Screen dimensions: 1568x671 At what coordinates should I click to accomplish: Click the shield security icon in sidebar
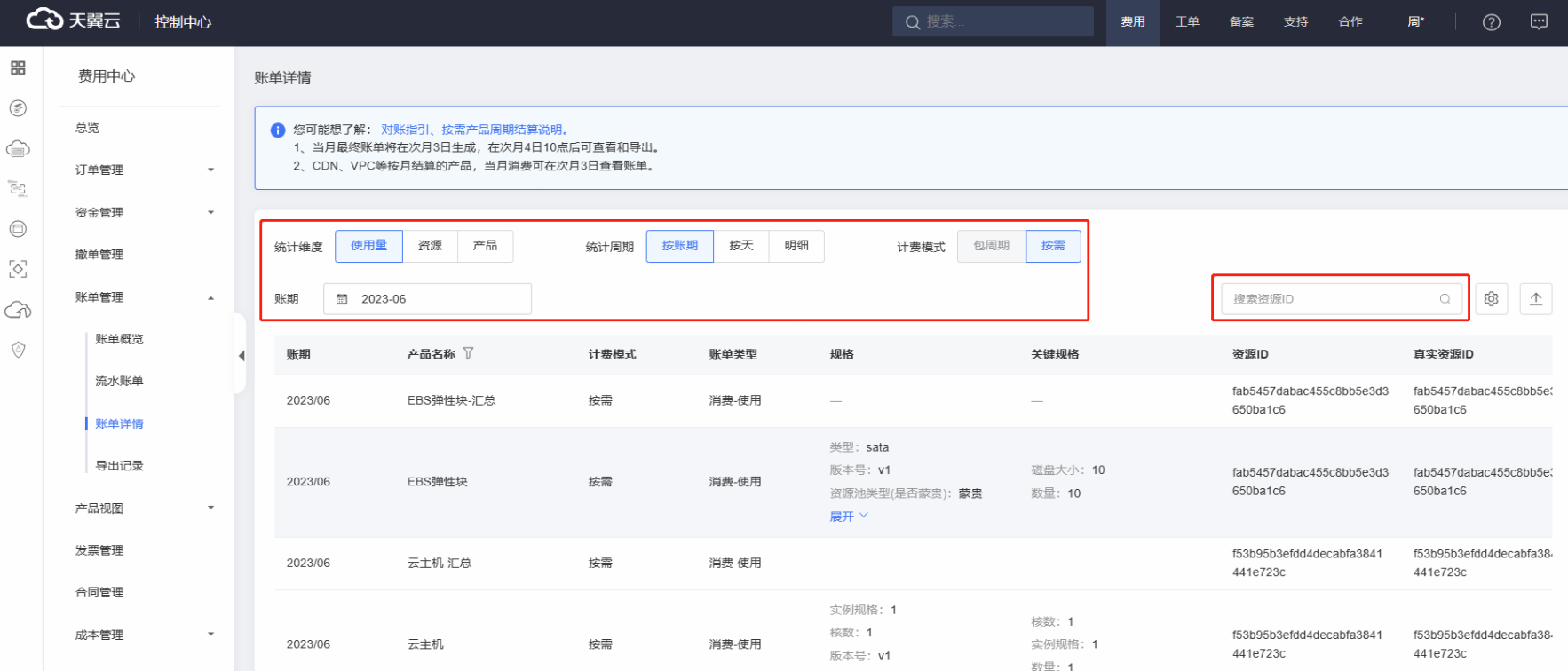18,350
